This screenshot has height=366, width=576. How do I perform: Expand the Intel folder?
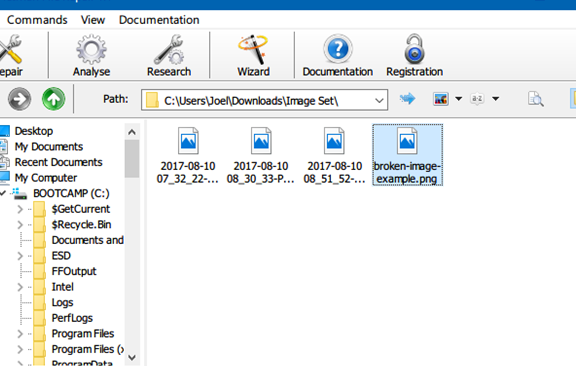(20, 287)
